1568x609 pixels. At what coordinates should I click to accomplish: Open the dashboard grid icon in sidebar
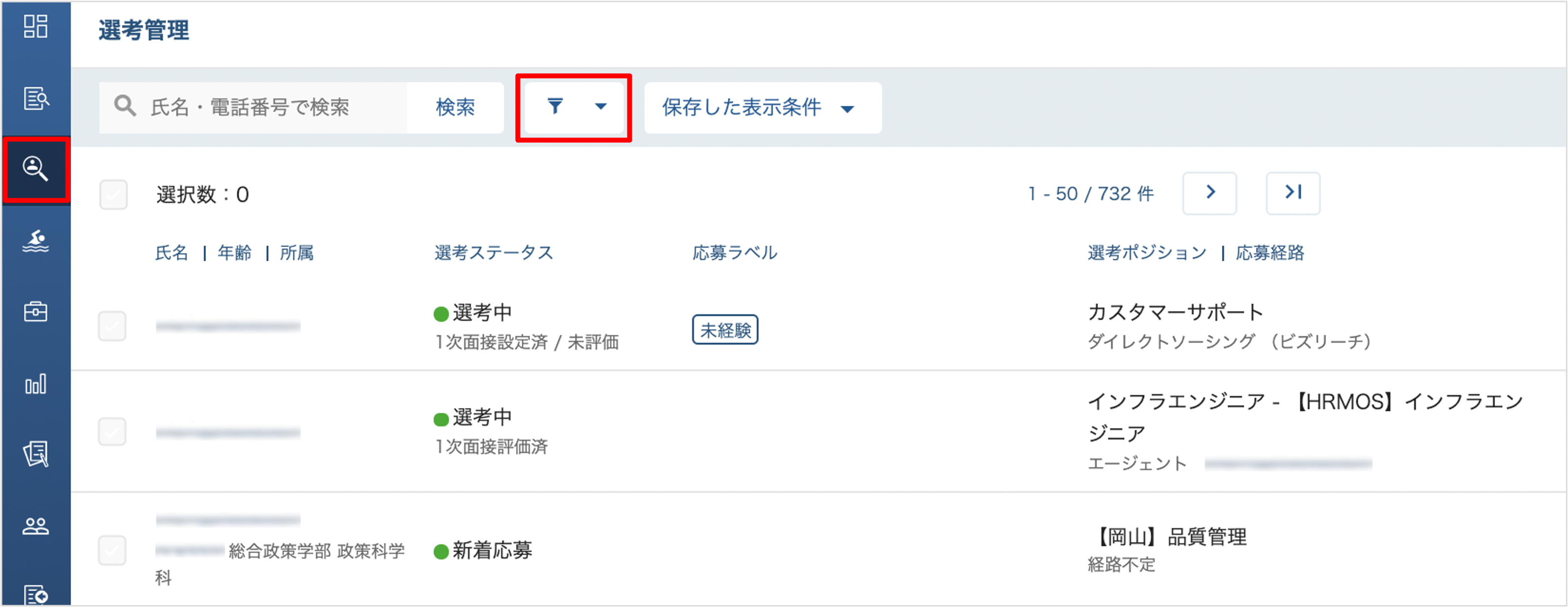click(x=36, y=27)
